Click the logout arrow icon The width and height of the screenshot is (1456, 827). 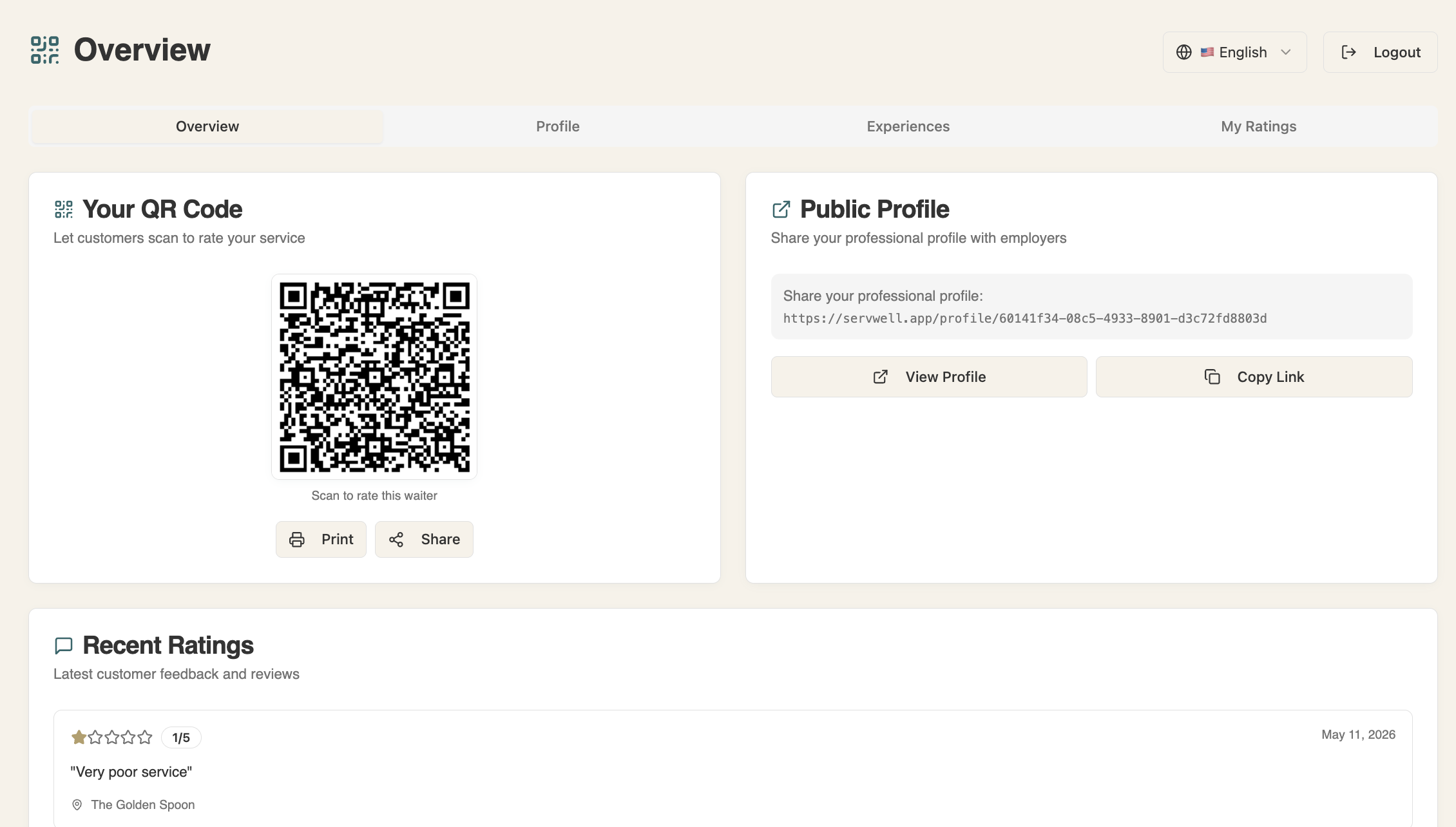click(1349, 52)
